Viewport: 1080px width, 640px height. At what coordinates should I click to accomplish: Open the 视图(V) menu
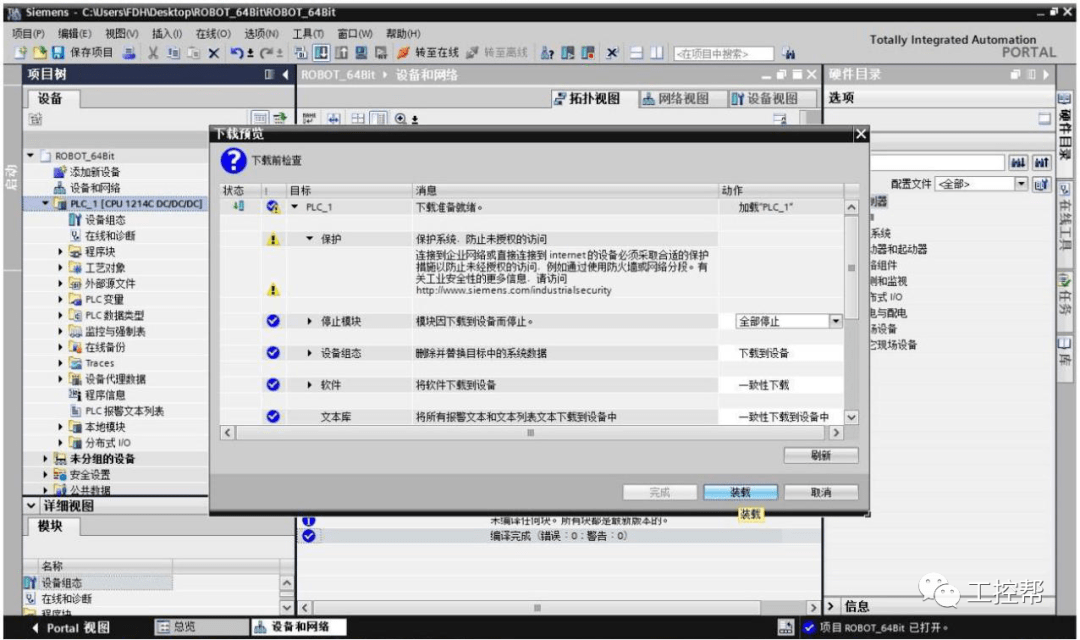click(122, 33)
